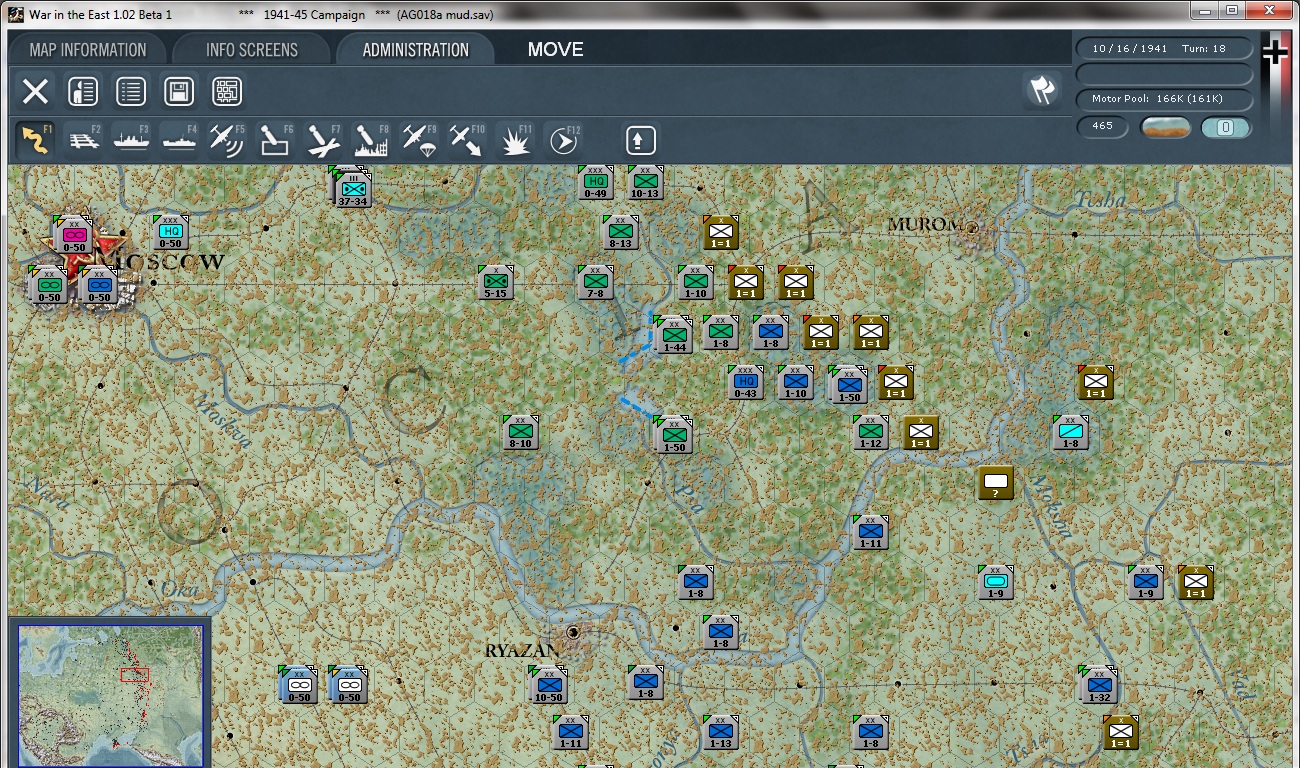Activate Air Transport mode (F9)
This screenshot has height=768, width=1300.
[x=420, y=140]
